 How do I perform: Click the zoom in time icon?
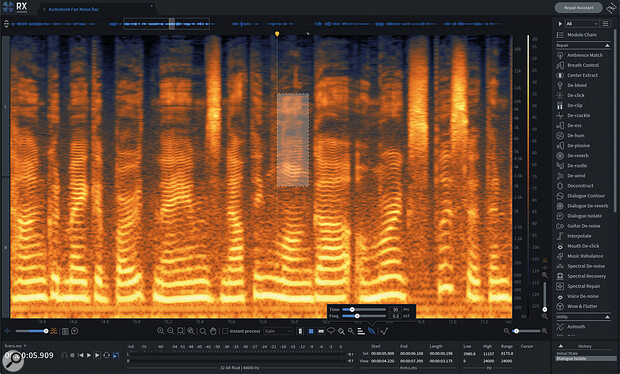160,331
